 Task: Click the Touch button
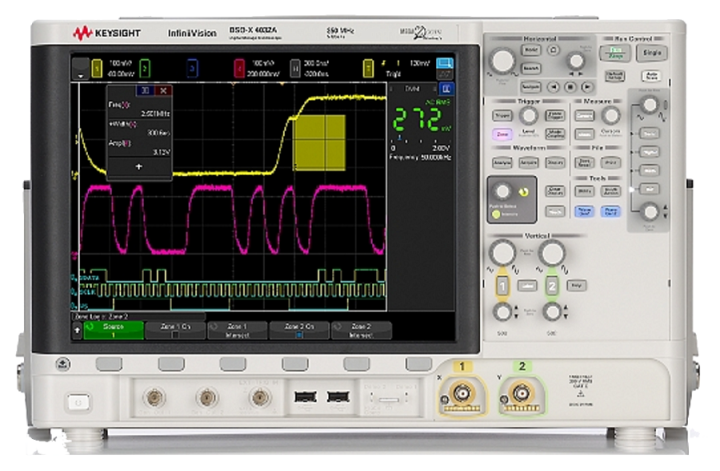tap(555, 212)
